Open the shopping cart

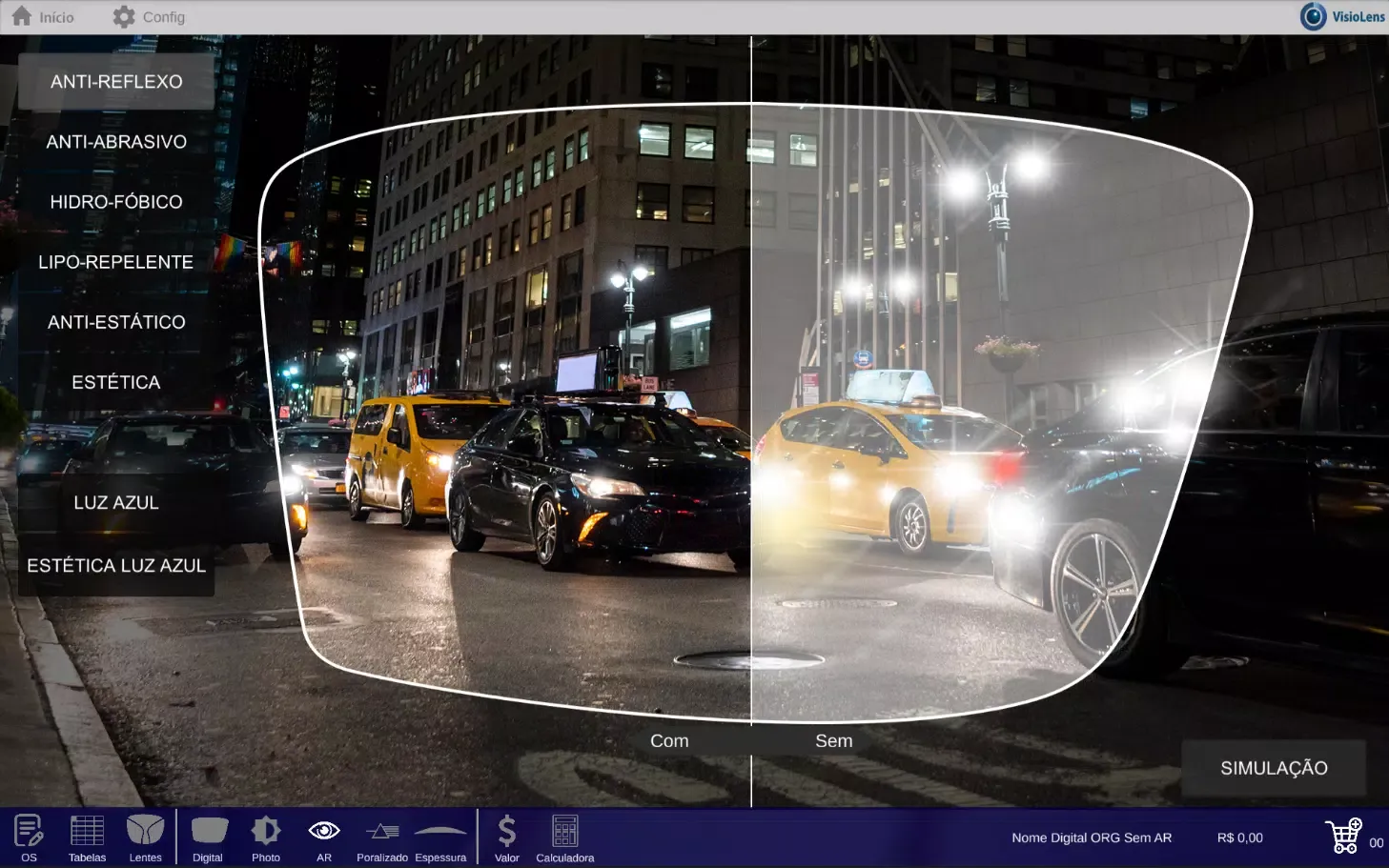(1345, 835)
